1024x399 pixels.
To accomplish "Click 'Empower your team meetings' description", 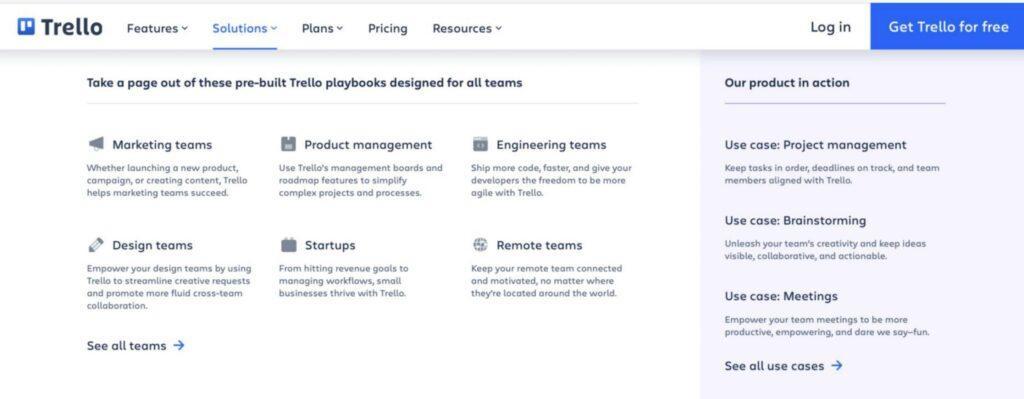I will [x=827, y=326].
